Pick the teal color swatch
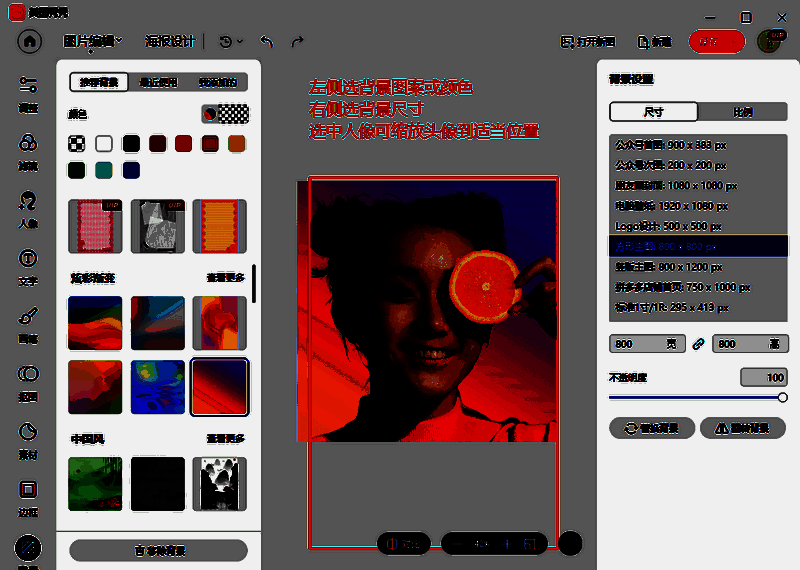 (104, 170)
